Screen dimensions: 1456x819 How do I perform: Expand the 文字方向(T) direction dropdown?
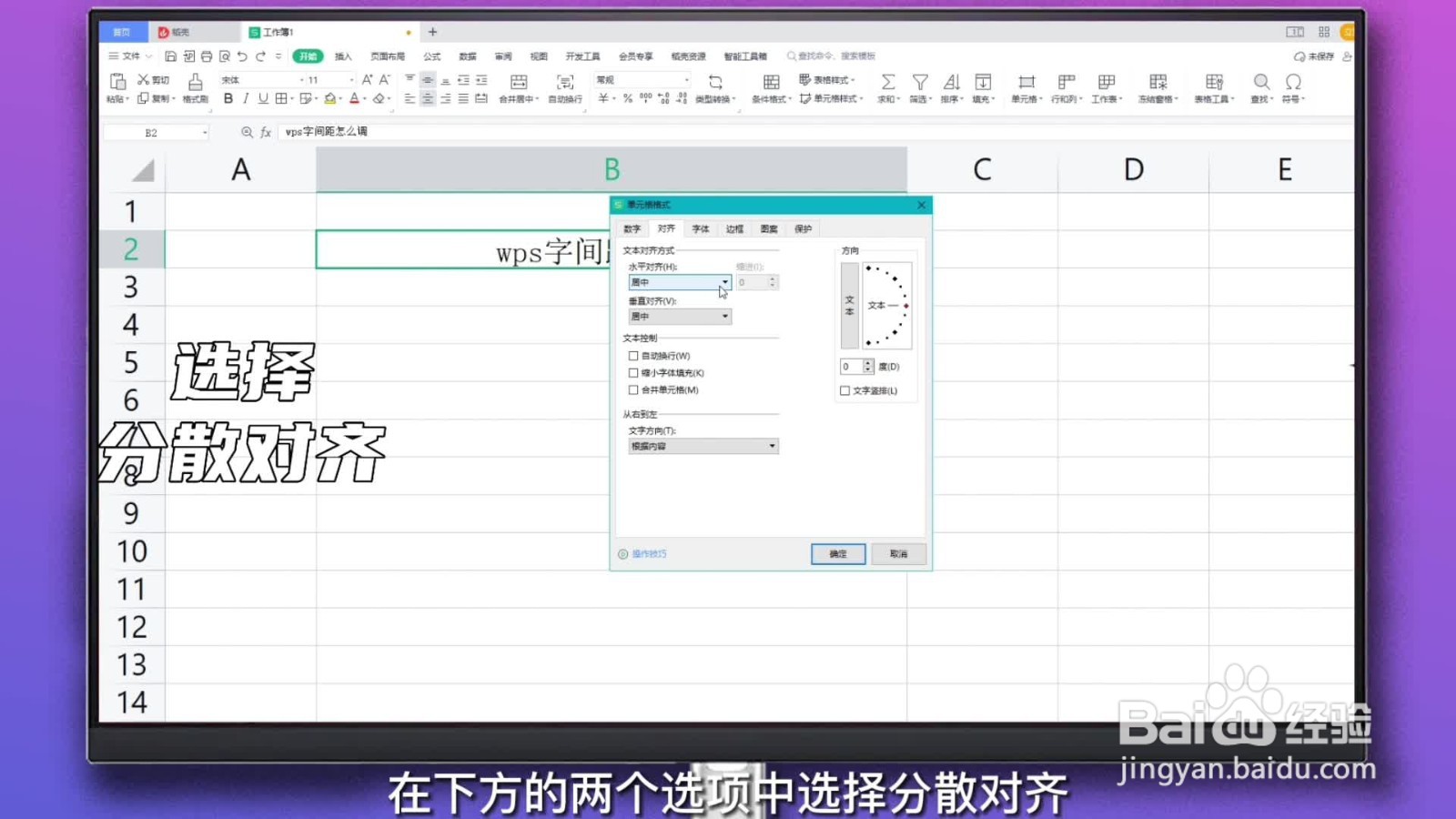click(772, 446)
